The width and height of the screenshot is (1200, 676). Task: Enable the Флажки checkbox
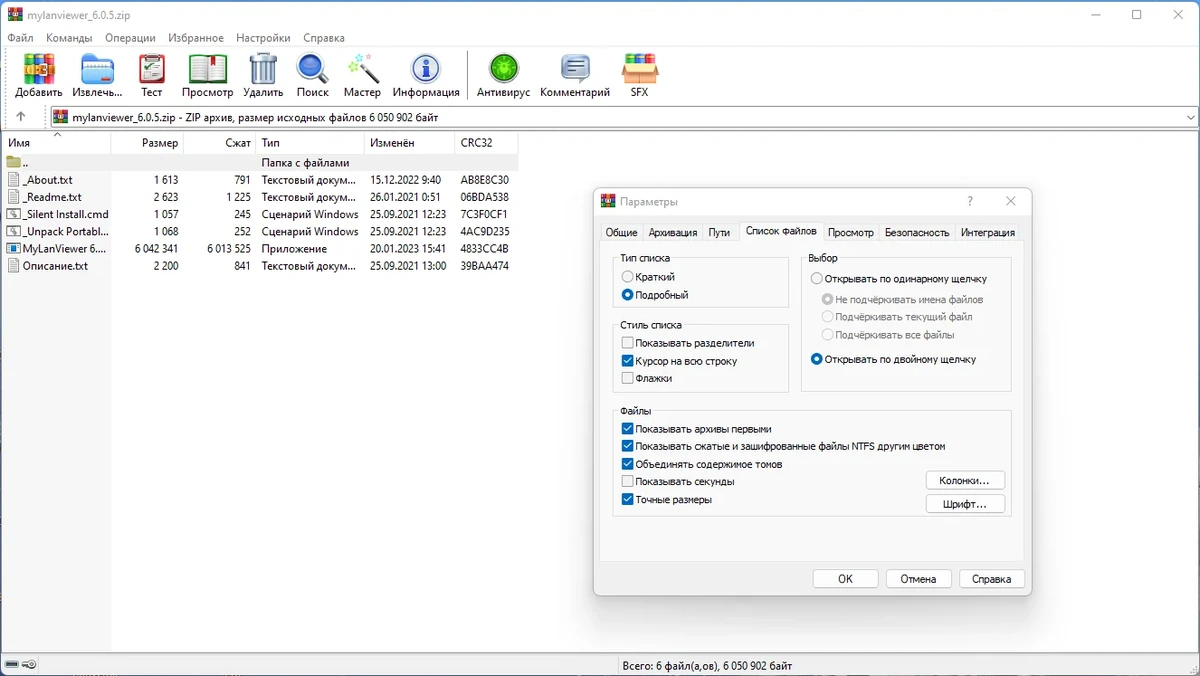click(x=628, y=378)
